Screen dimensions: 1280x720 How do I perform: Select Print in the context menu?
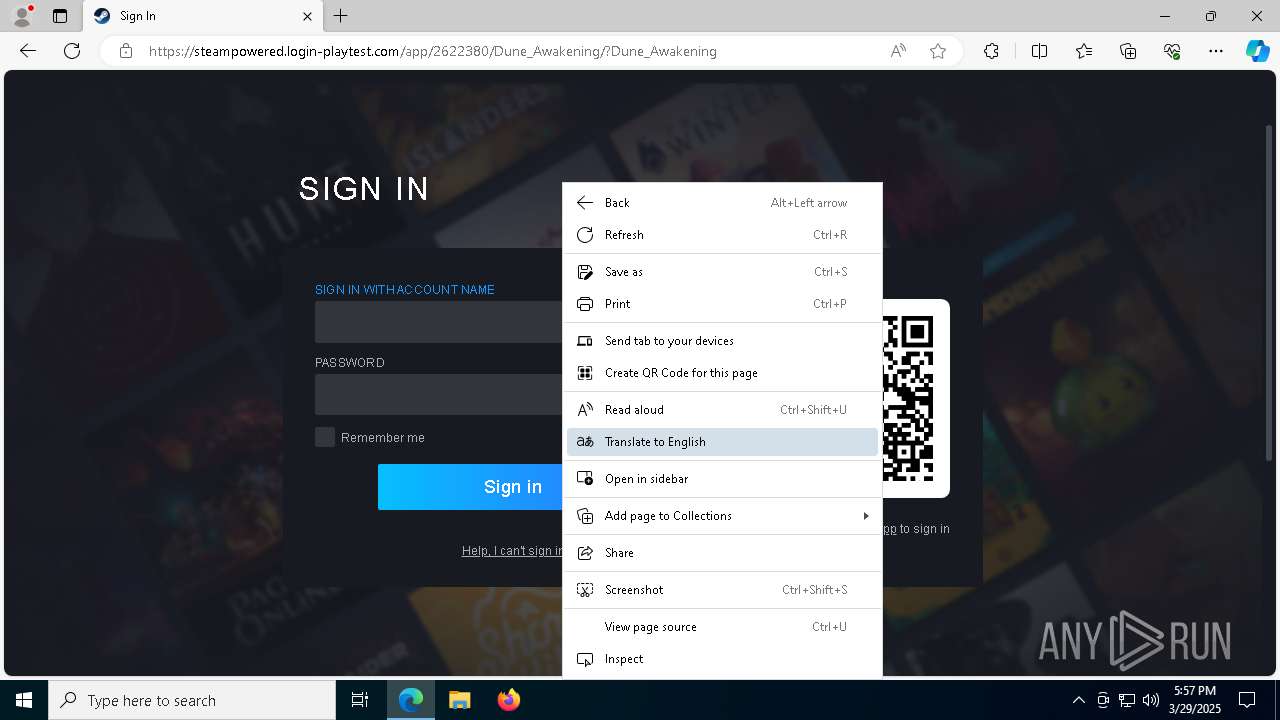click(722, 304)
